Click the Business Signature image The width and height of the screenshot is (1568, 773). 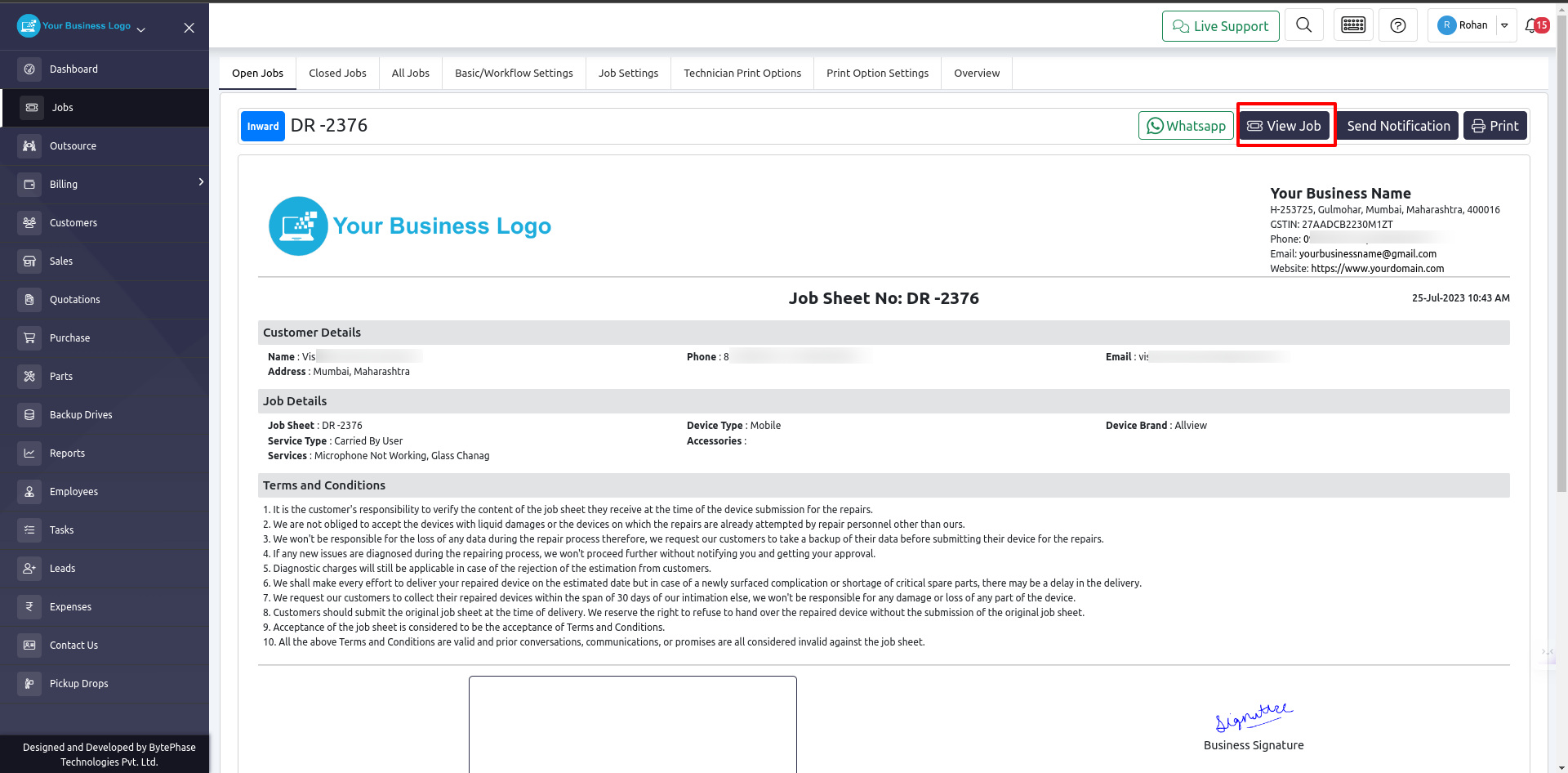point(1254,717)
